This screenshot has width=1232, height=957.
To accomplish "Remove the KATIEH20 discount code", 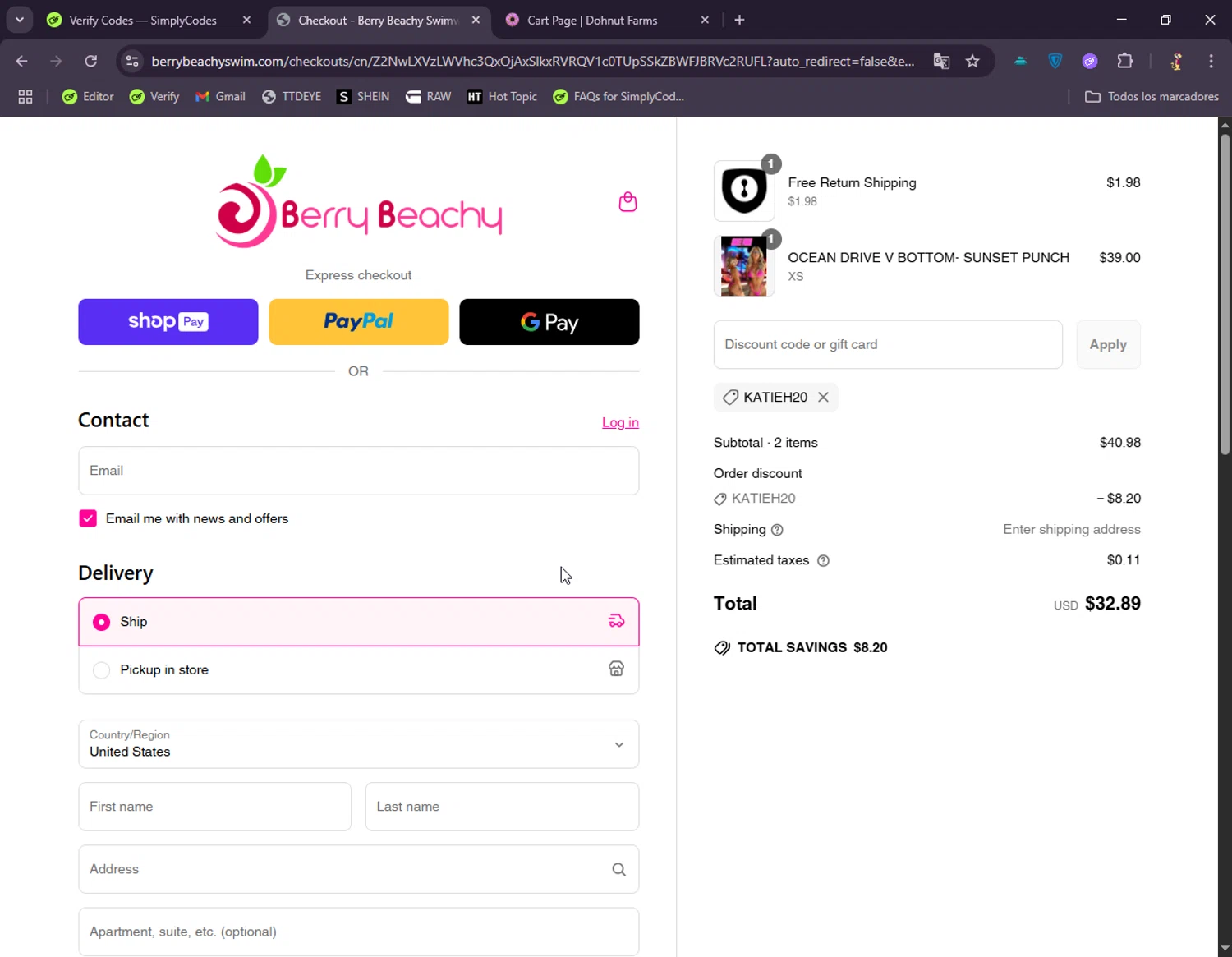I will [x=823, y=398].
